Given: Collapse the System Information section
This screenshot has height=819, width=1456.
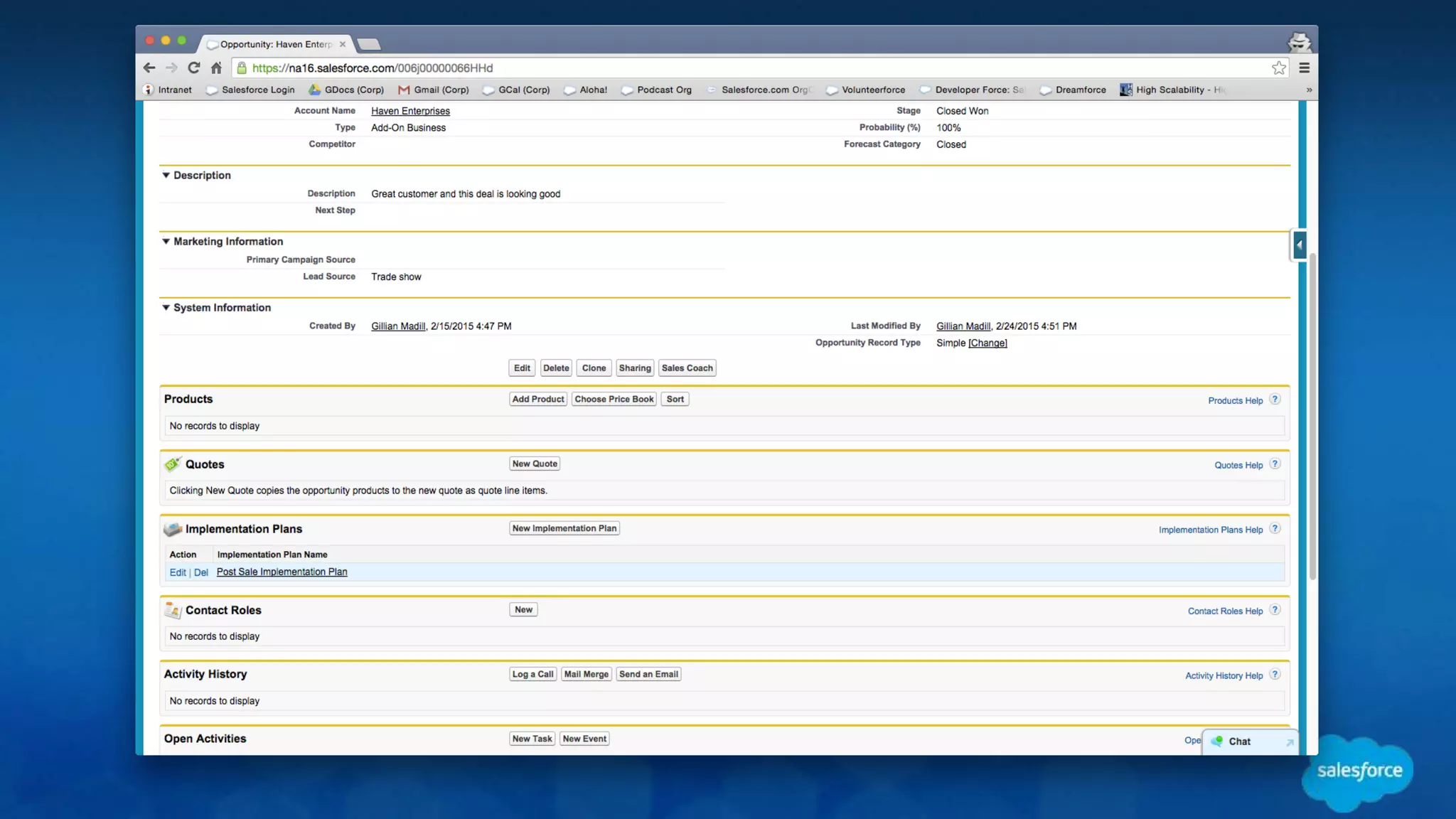Looking at the screenshot, I should point(166,307).
